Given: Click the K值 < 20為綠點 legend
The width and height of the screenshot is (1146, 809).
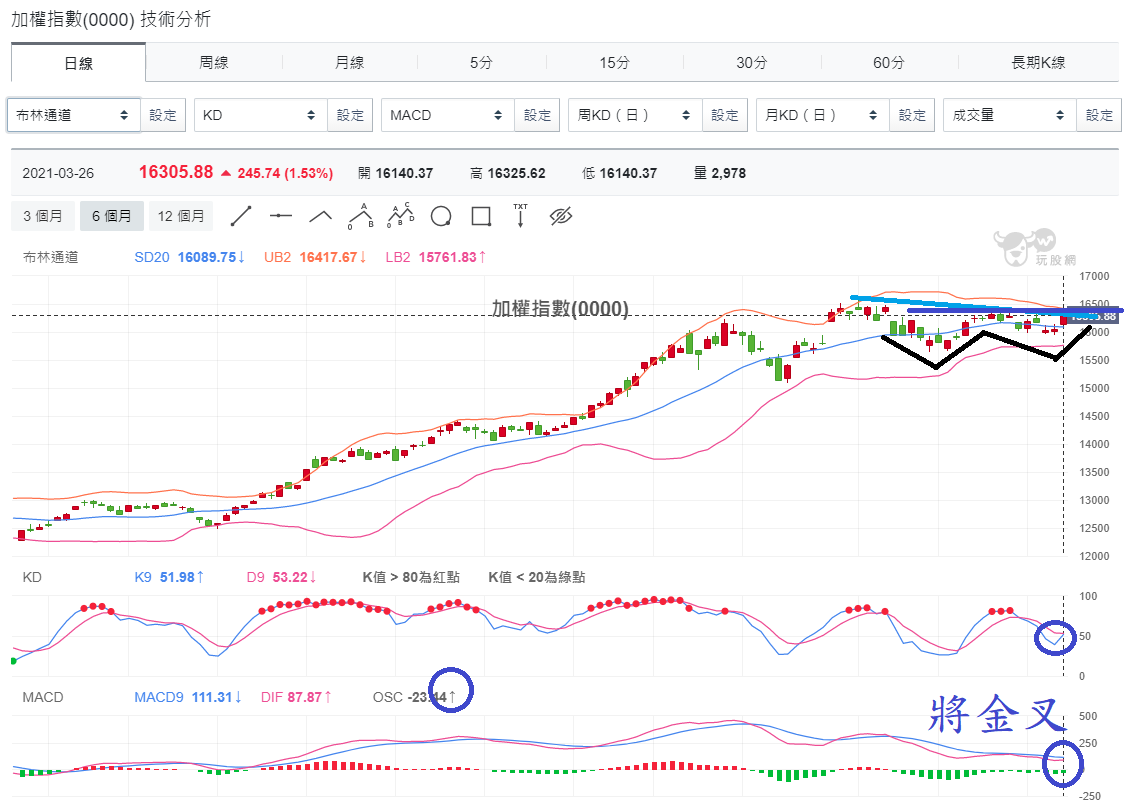Looking at the screenshot, I should click(536, 577).
